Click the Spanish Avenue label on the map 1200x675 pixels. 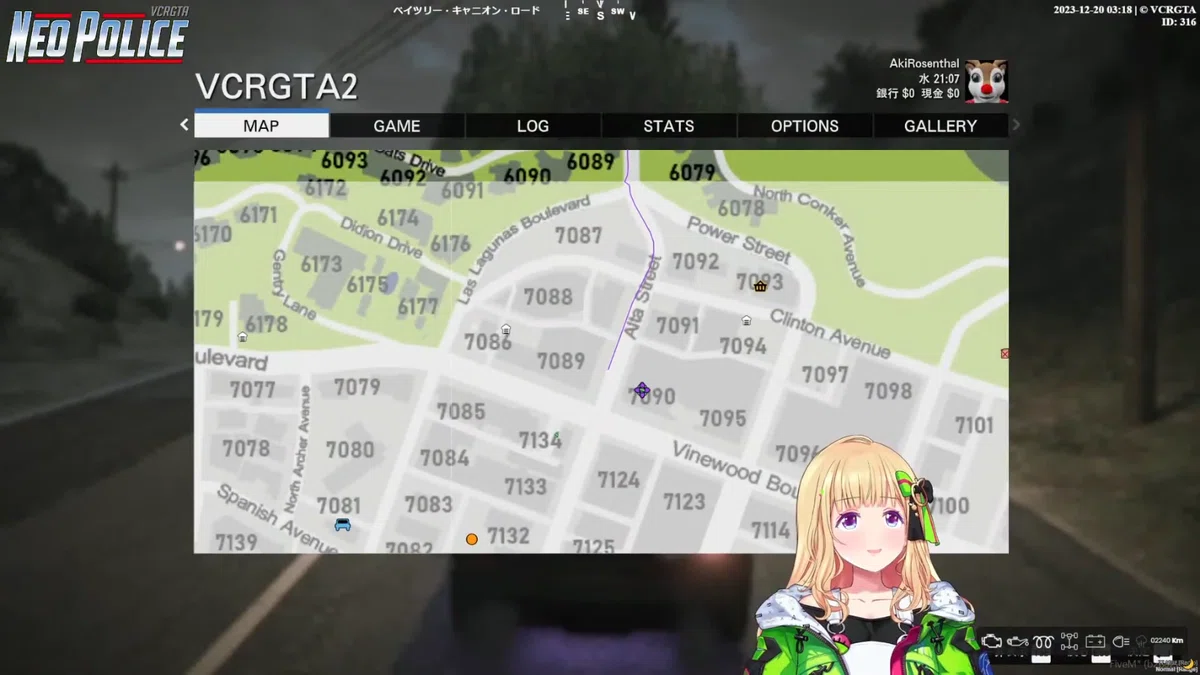pyautogui.click(x=275, y=518)
